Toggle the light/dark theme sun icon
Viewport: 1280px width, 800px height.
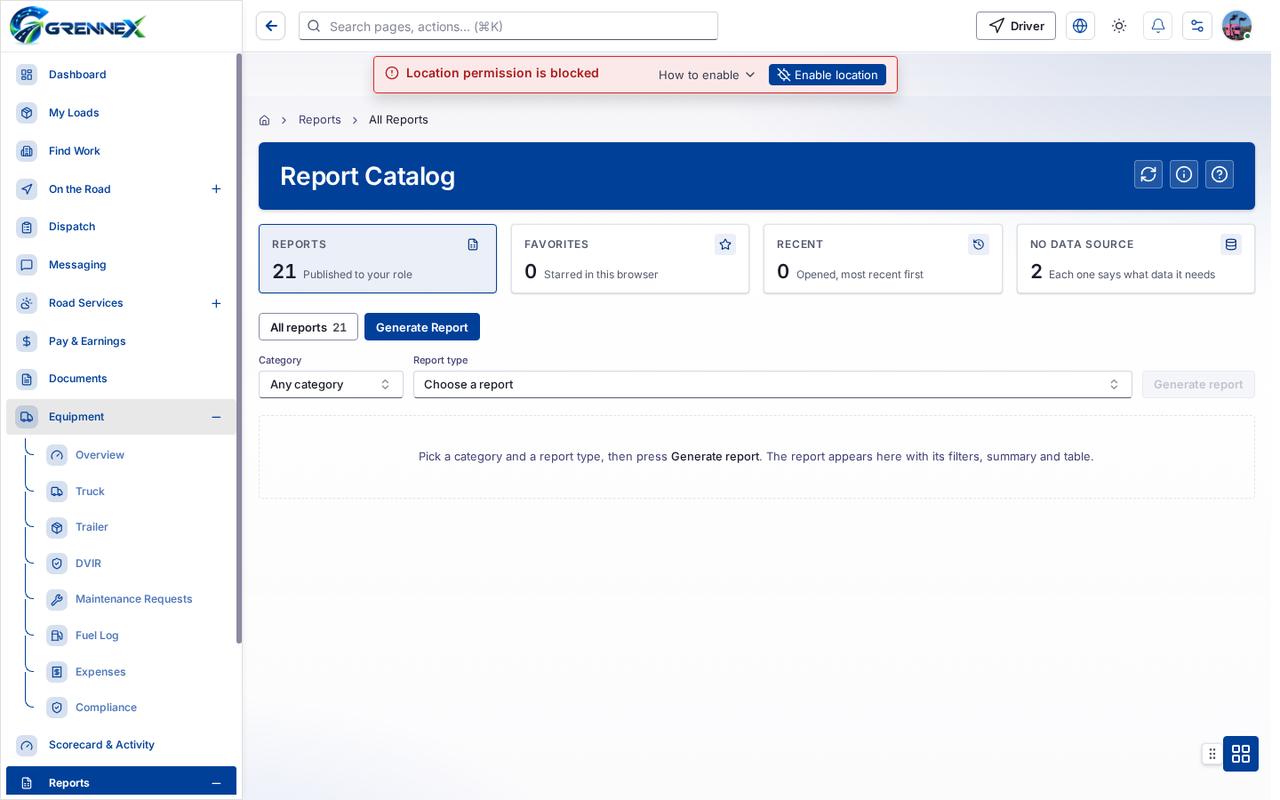click(x=1119, y=26)
